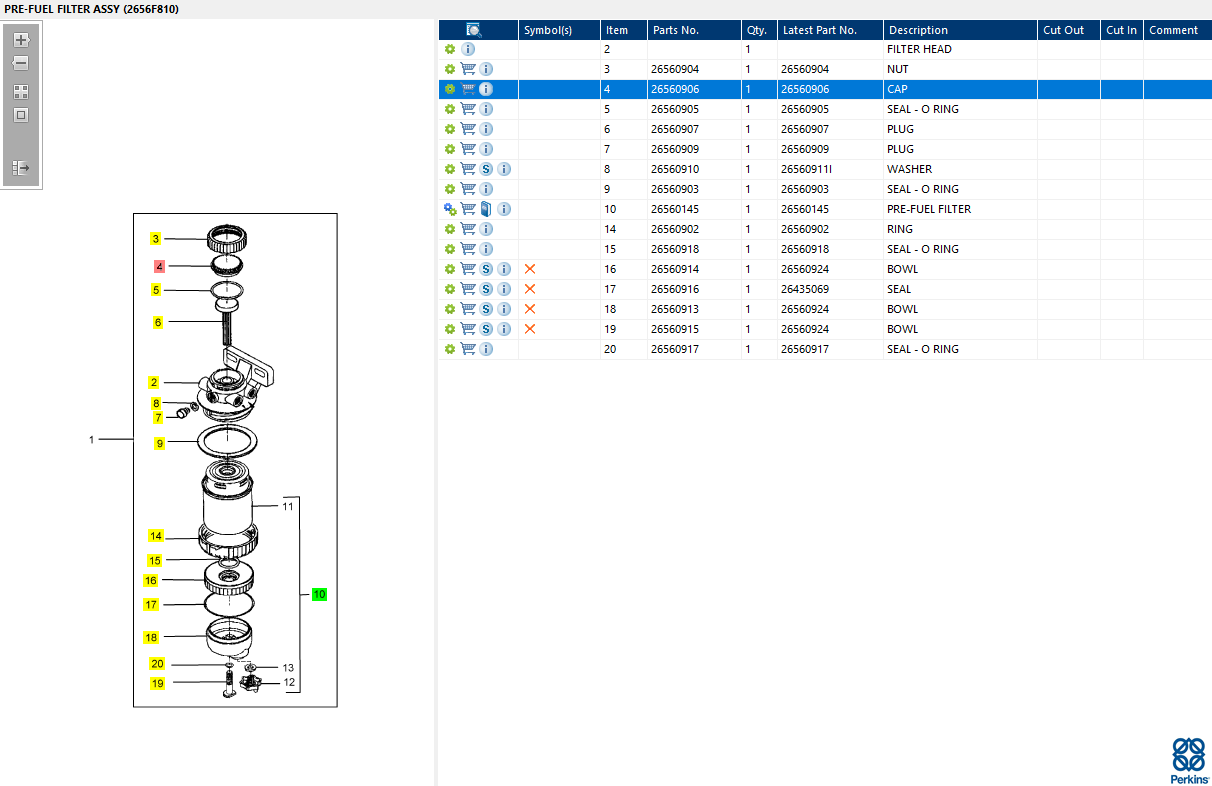Select the highlighted callout 4 in diagram

(x=159, y=266)
